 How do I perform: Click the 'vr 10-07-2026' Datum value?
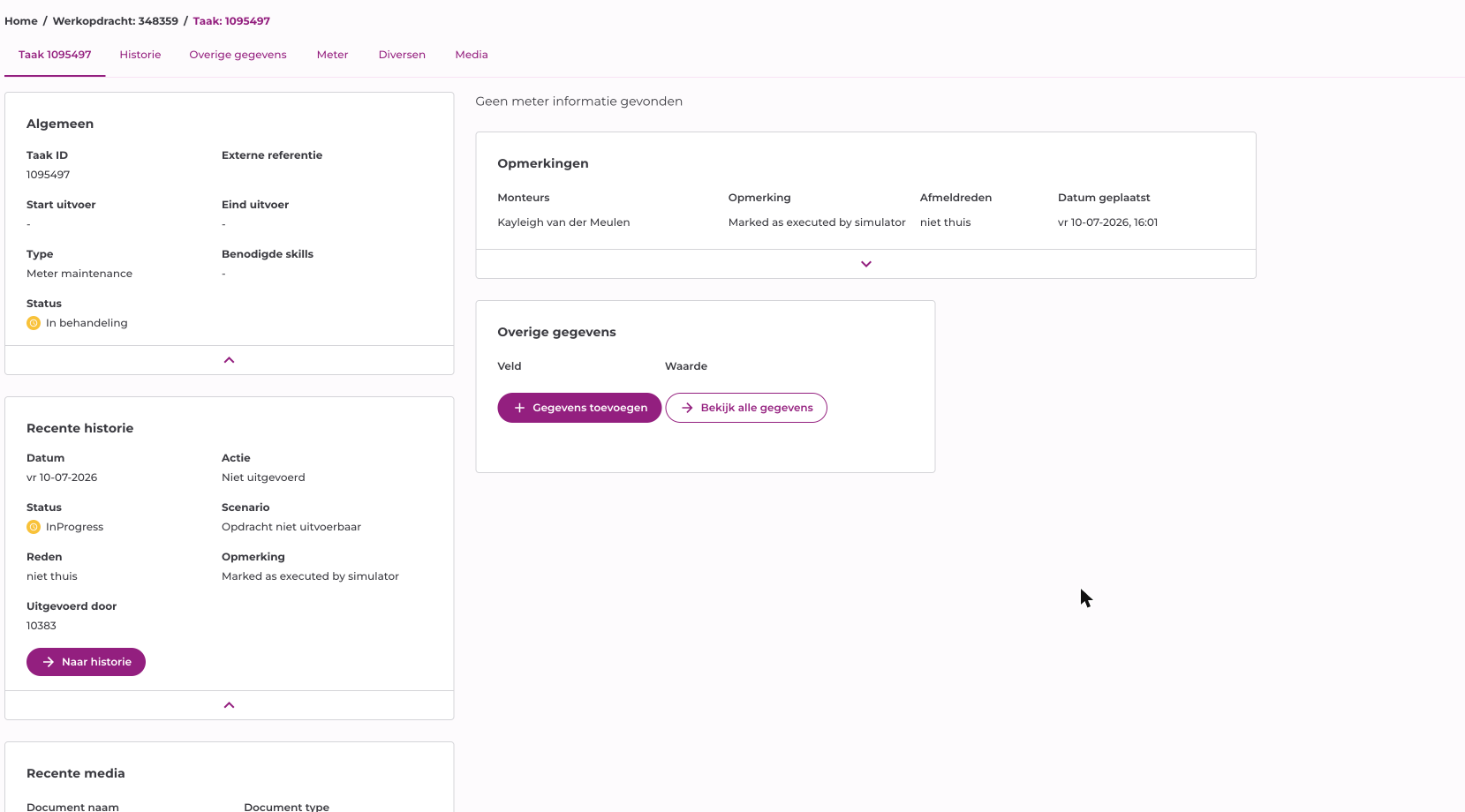coord(62,477)
